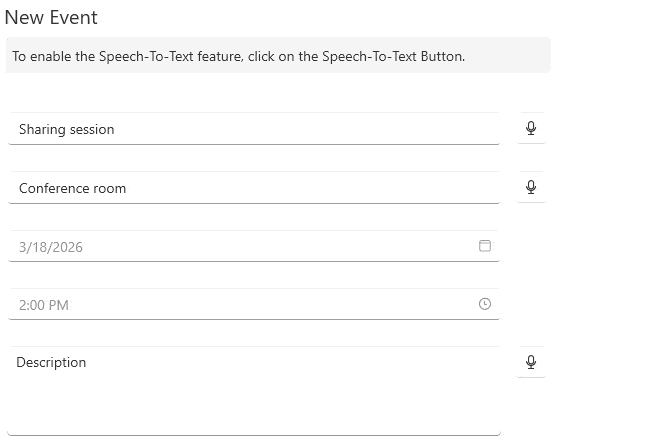Image resolution: width=652 pixels, height=446 pixels.
Task: Click the Description placeholder label
Action: pyautogui.click(x=51, y=362)
